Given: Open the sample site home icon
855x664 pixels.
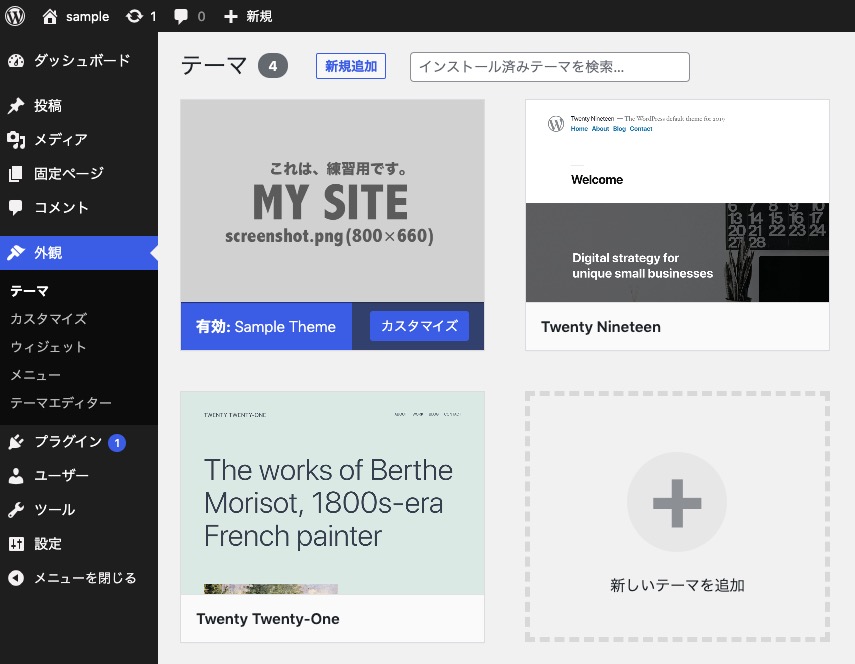Looking at the screenshot, I should tap(50, 16).
